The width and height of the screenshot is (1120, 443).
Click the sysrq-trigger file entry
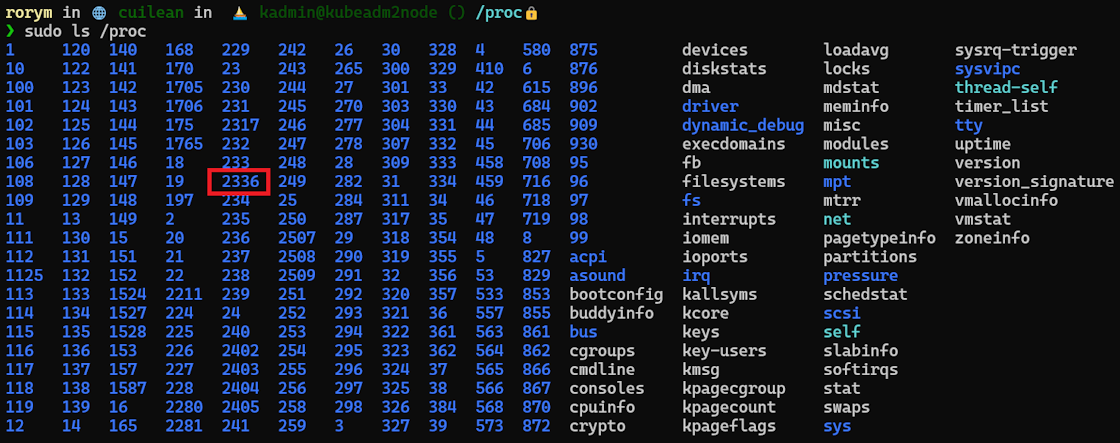1015,50
